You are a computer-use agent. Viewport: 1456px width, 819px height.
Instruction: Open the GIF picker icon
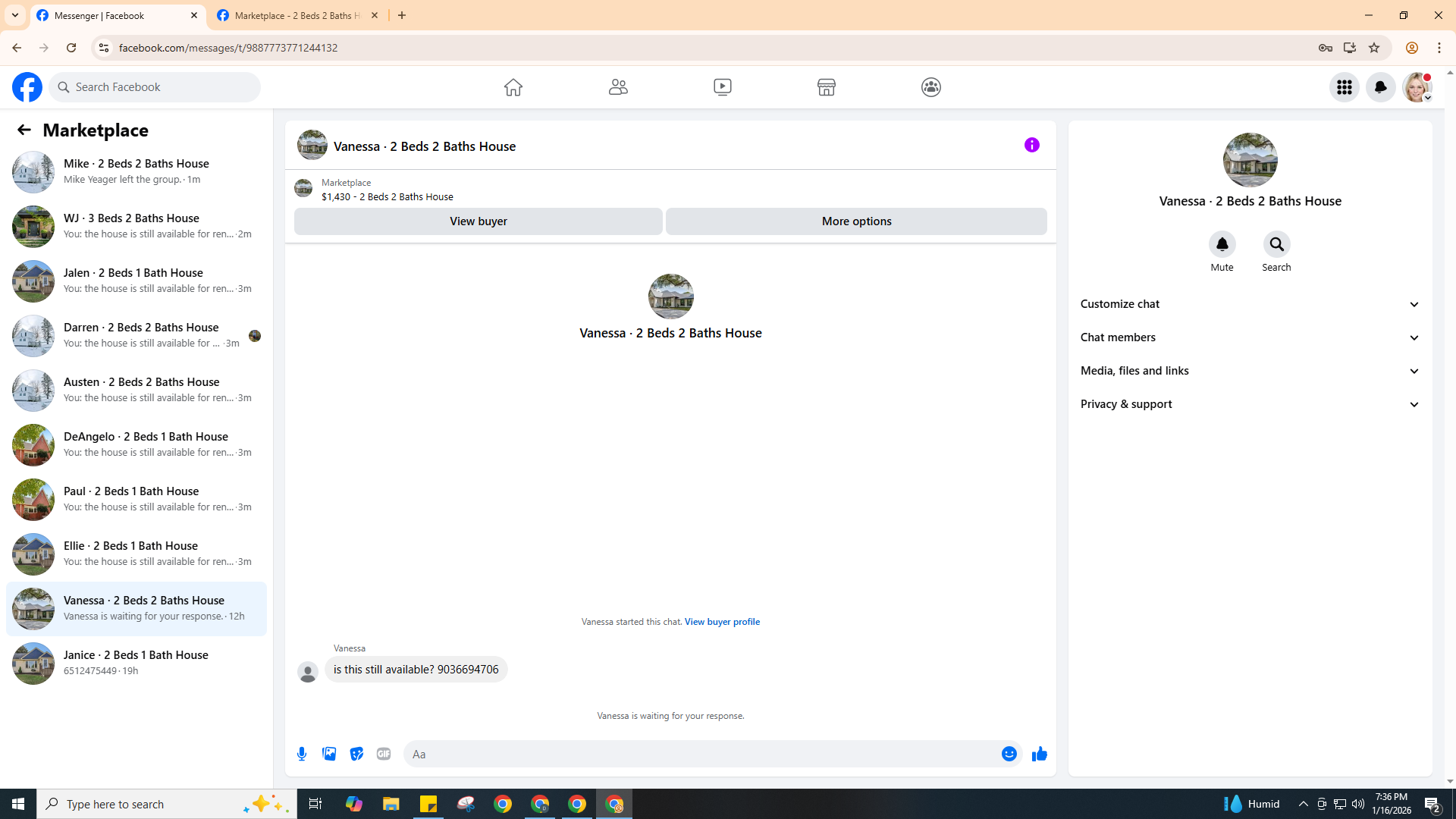pos(384,754)
